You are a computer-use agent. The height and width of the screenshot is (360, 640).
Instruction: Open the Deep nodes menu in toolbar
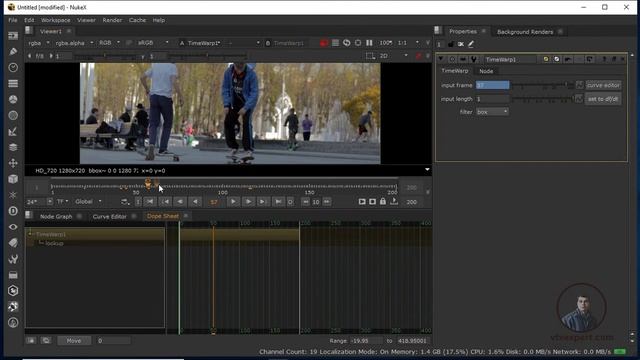click(x=13, y=211)
